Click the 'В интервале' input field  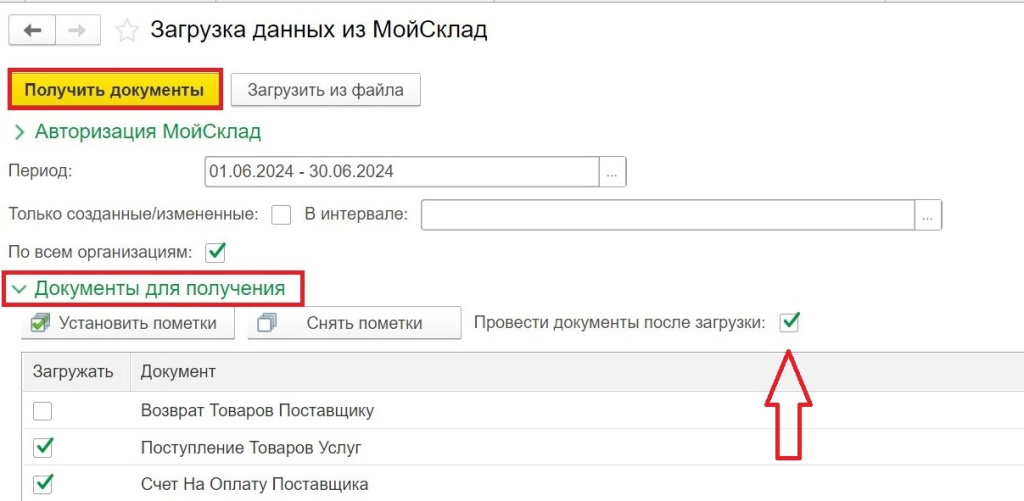[668, 214]
